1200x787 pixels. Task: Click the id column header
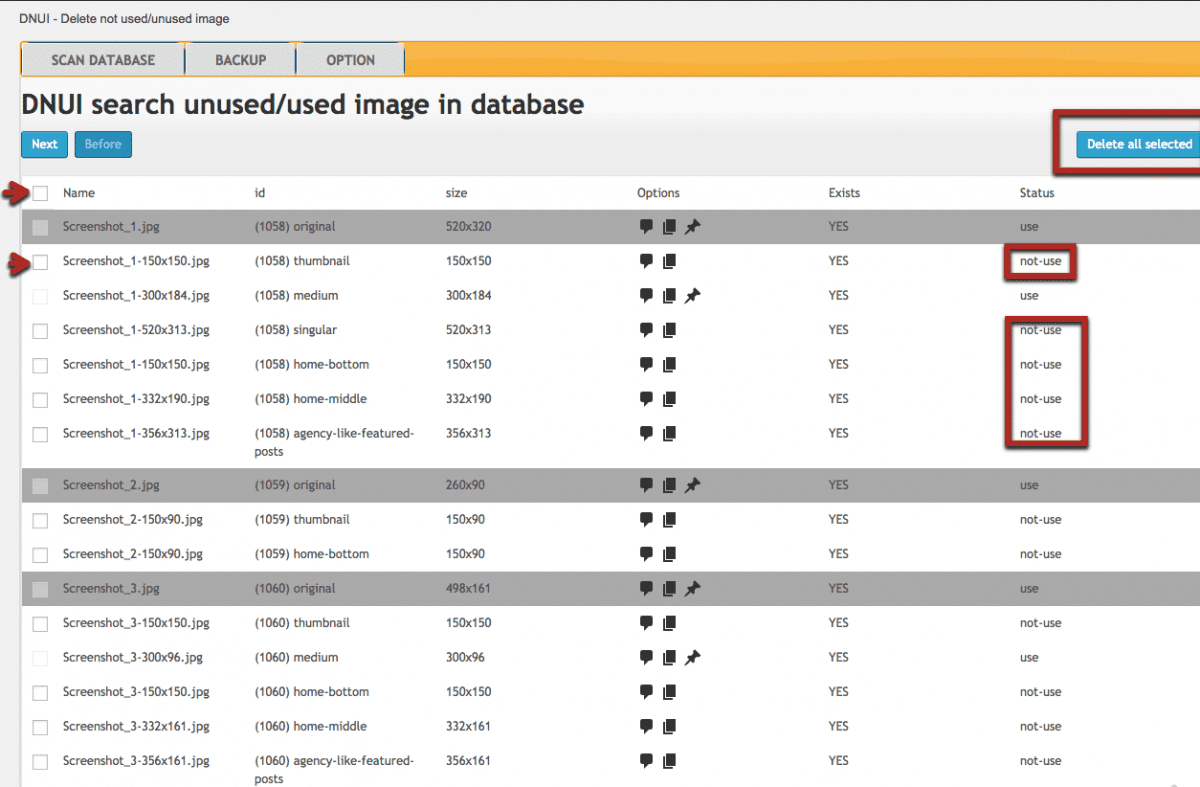(x=260, y=193)
